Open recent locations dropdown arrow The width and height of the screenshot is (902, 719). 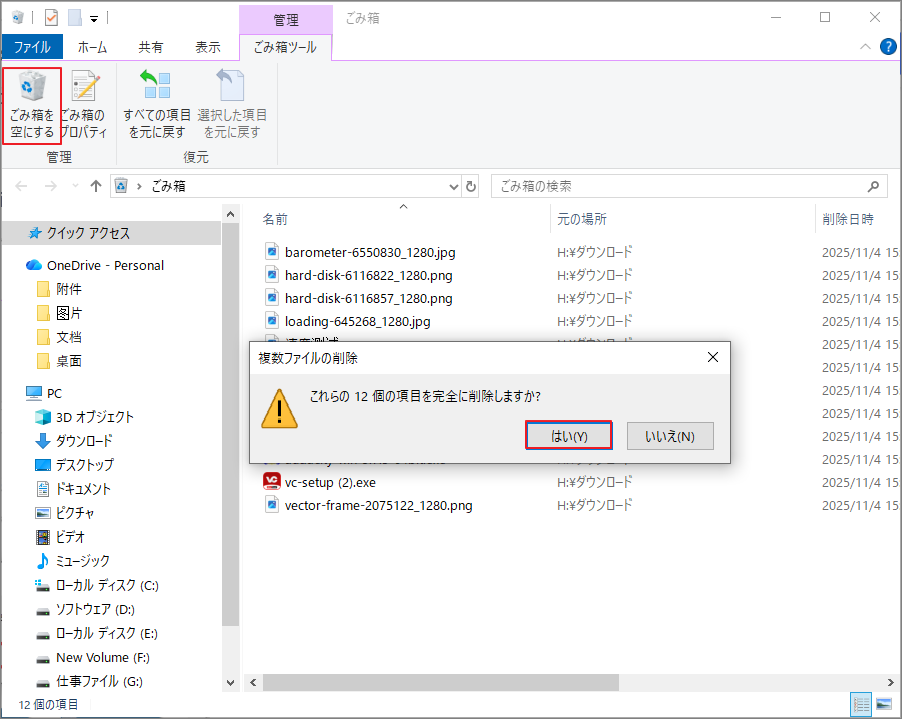(x=75, y=186)
